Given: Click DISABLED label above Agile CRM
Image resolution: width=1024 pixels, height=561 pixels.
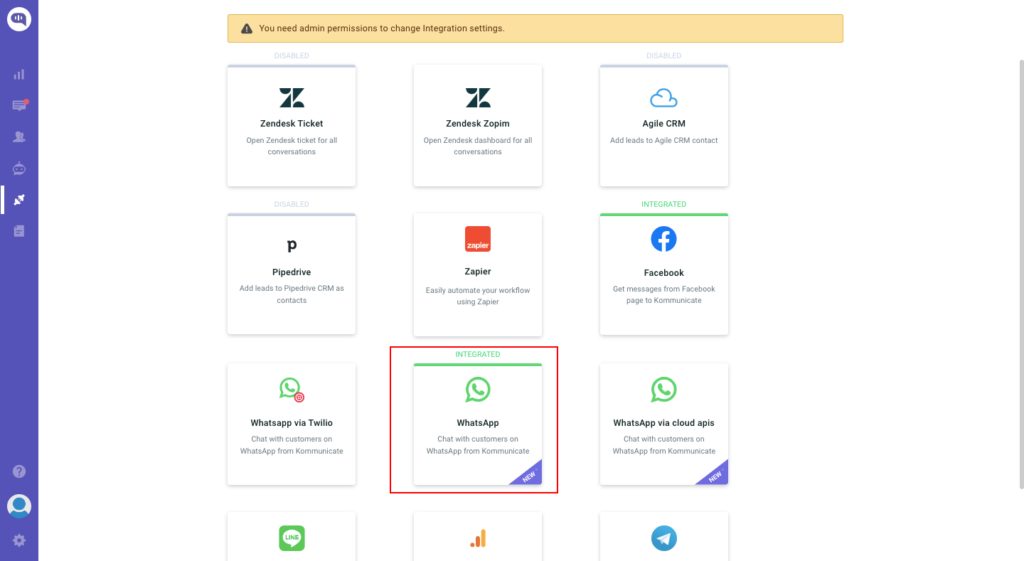Looking at the screenshot, I should 664,56.
